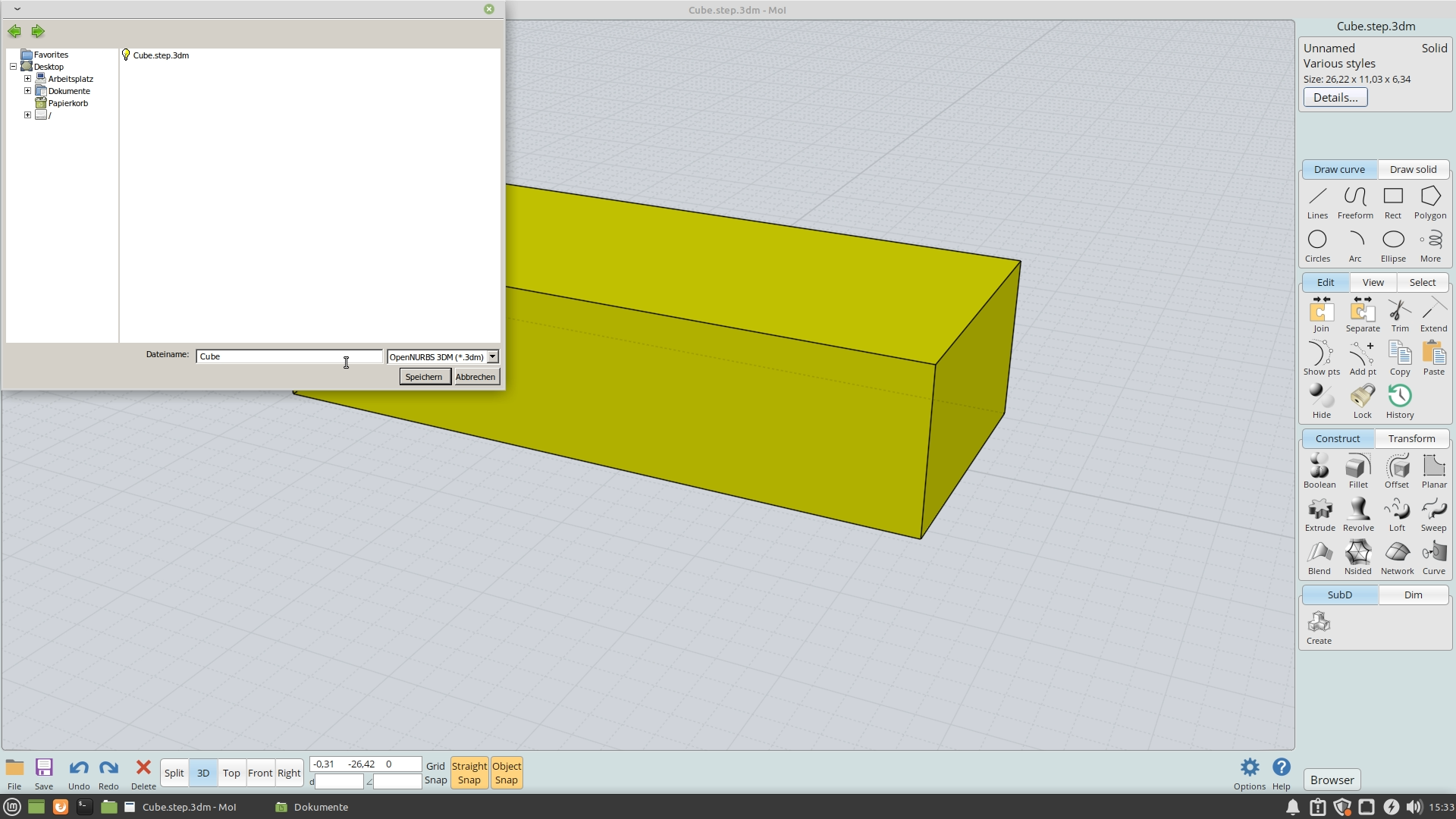This screenshot has height=819, width=1456.
Task: Open the OpenNURBS 3DM file type dropdown
Action: 492,356
